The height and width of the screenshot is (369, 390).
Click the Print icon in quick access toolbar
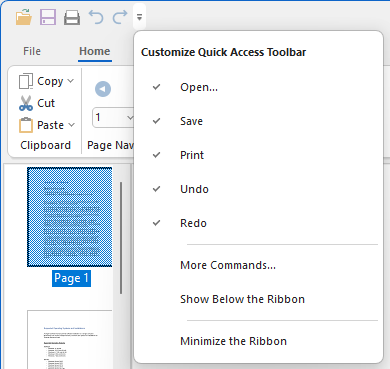[x=72, y=17]
